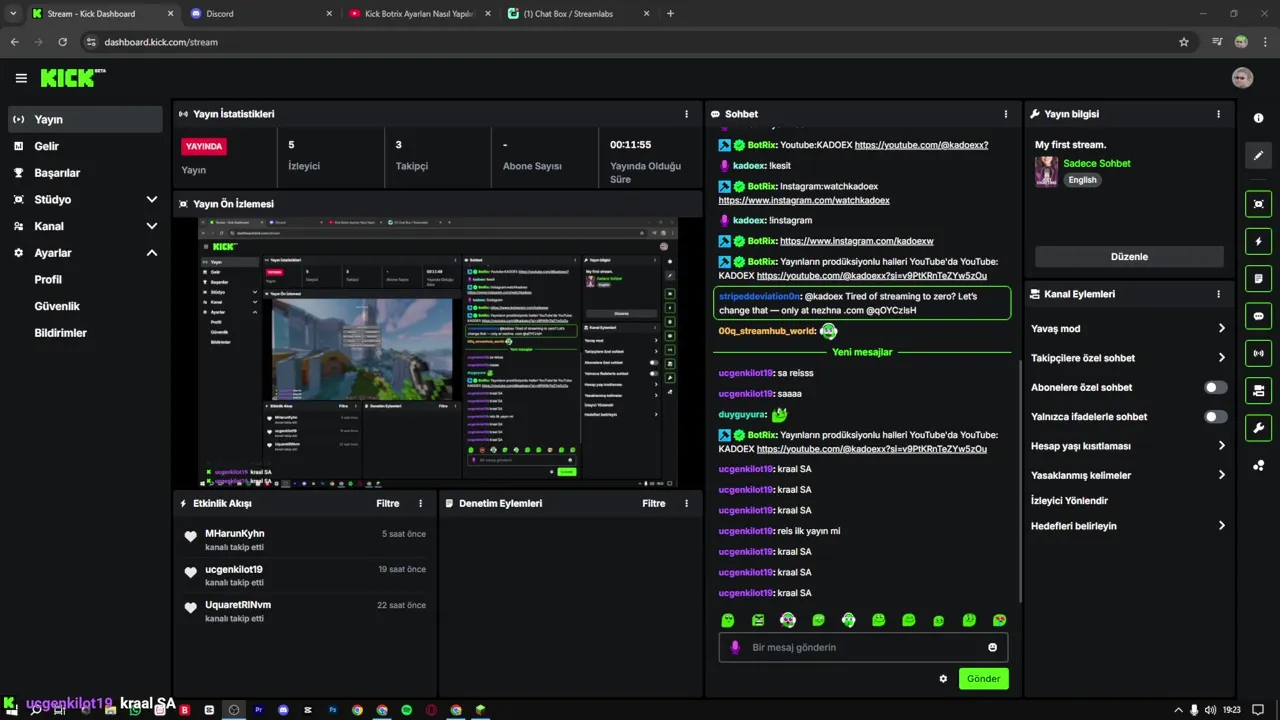The image size is (1280, 720).
Task: Open Filtre in Denetim Eylemleri panel
Action: click(x=654, y=503)
